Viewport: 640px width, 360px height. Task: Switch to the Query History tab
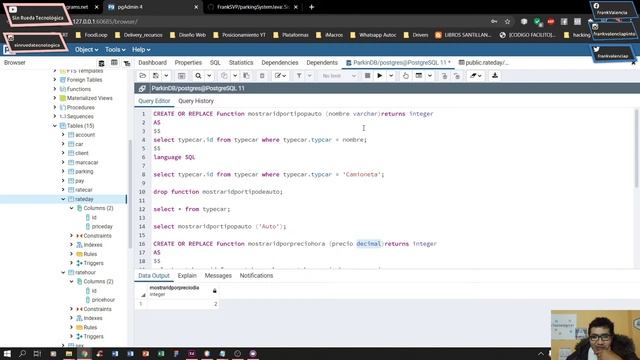pyautogui.click(x=196, y=101)
